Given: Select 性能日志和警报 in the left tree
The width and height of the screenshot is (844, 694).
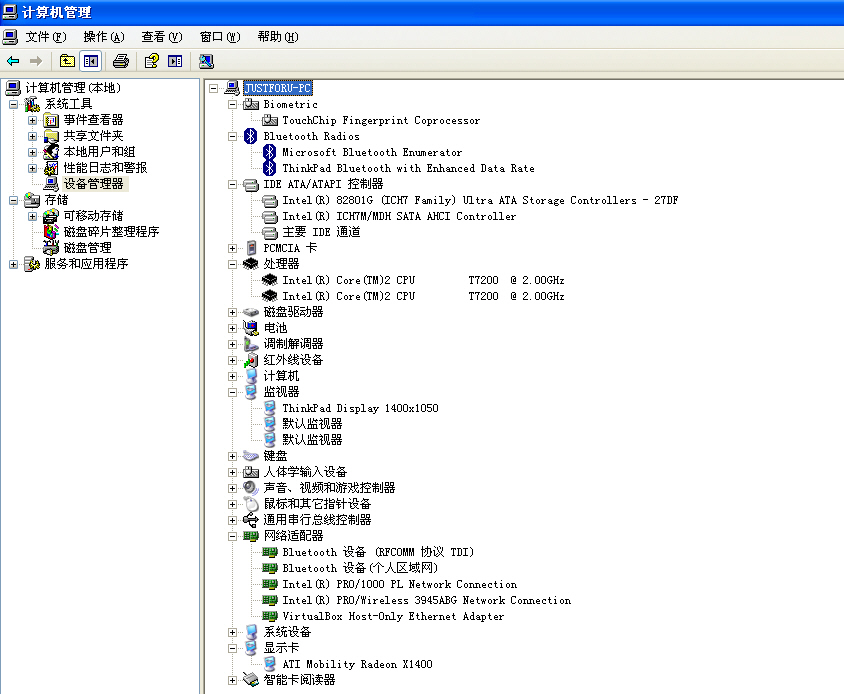Looking at the screenshot, I should tap(105, 167).
